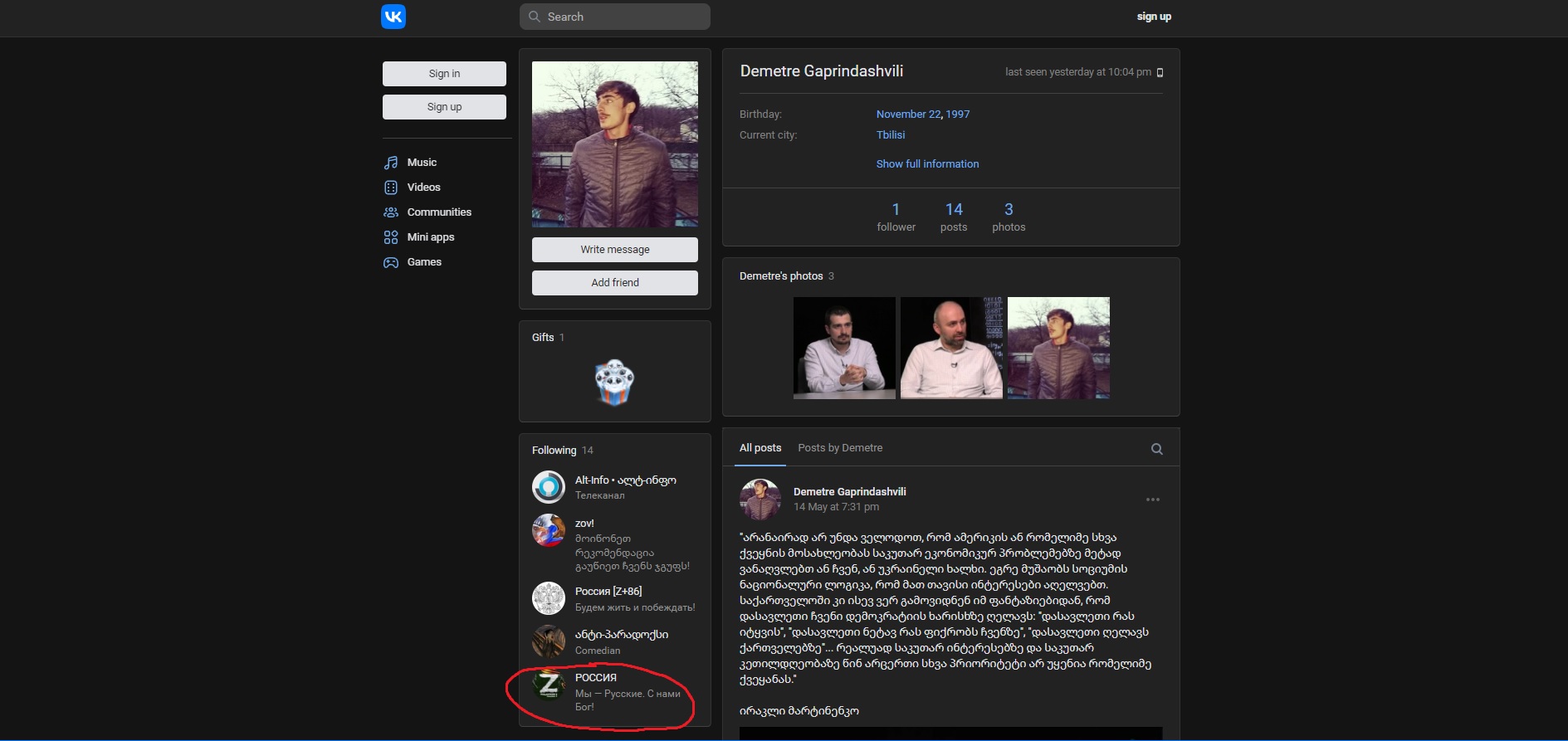Open the first photo in Demetre's photos

tap(844, 348)
